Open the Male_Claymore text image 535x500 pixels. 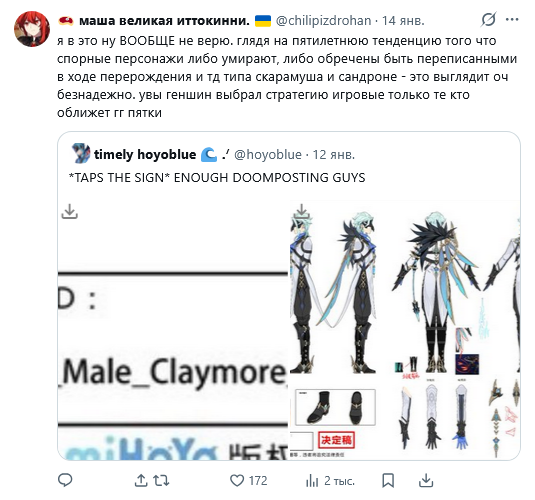pos(173,330)
